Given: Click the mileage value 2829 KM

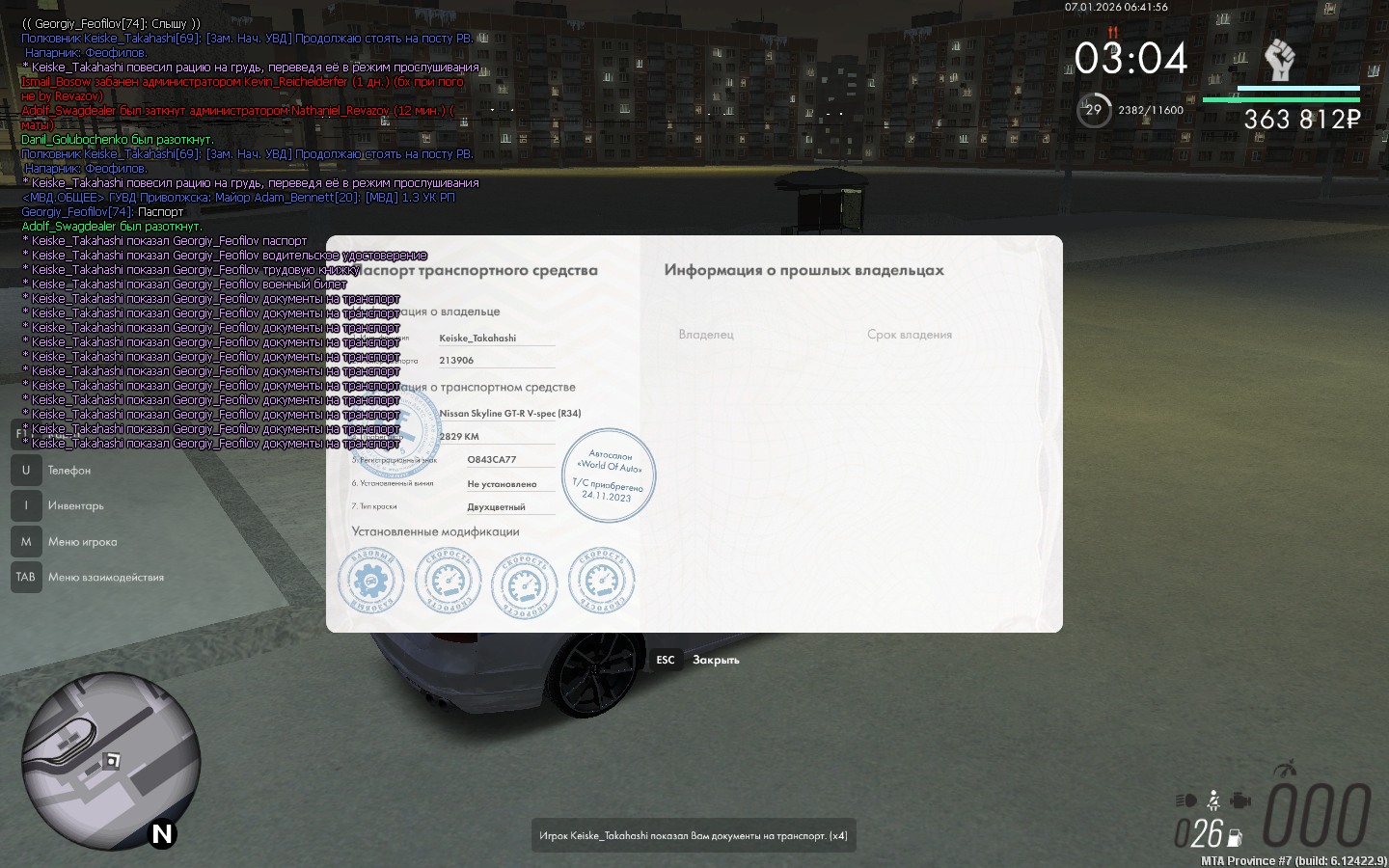Looking at the screenshot, I should (459, 437).
